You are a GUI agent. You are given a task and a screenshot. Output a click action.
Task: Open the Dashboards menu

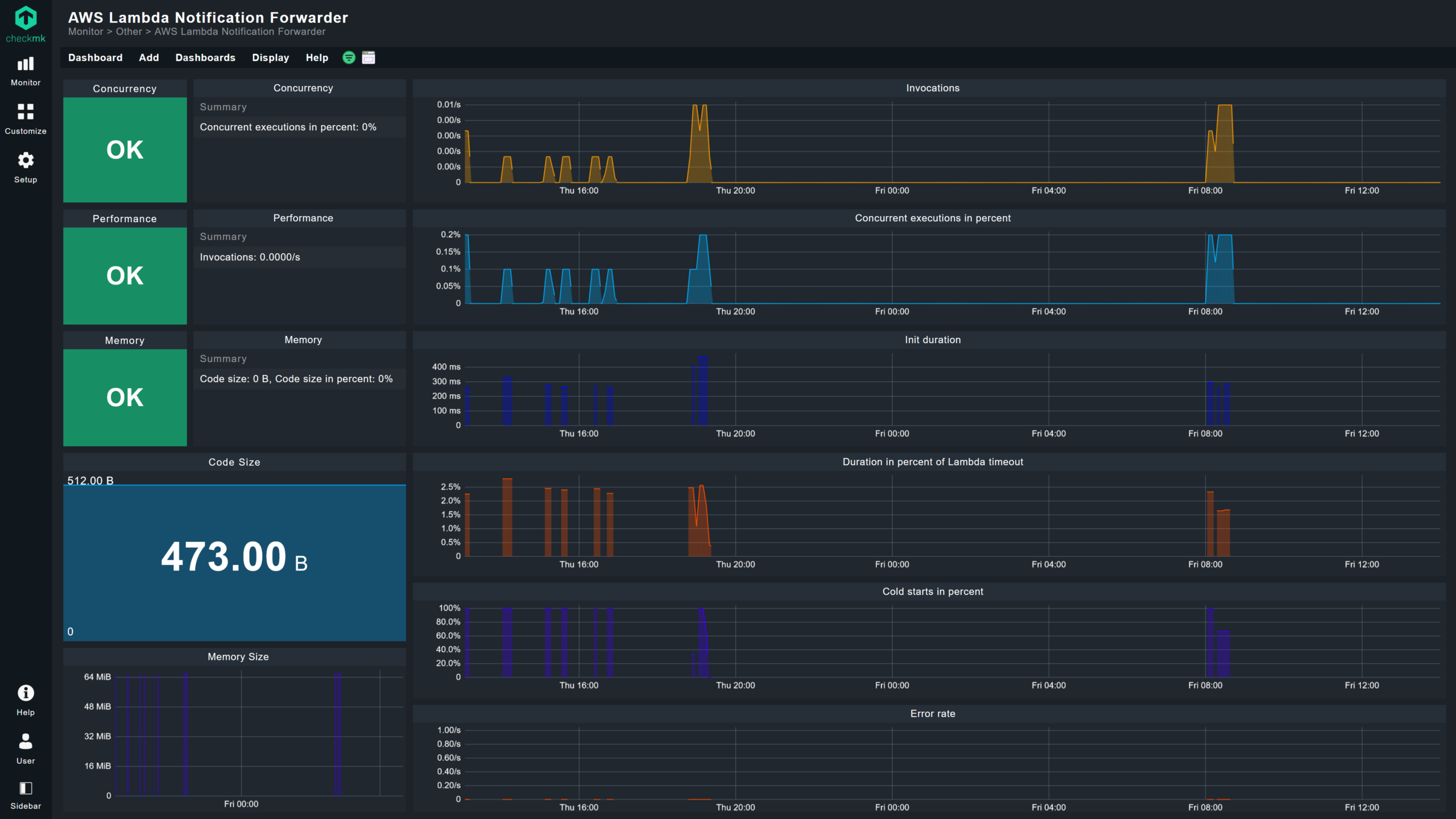click(x=205, y=57)
